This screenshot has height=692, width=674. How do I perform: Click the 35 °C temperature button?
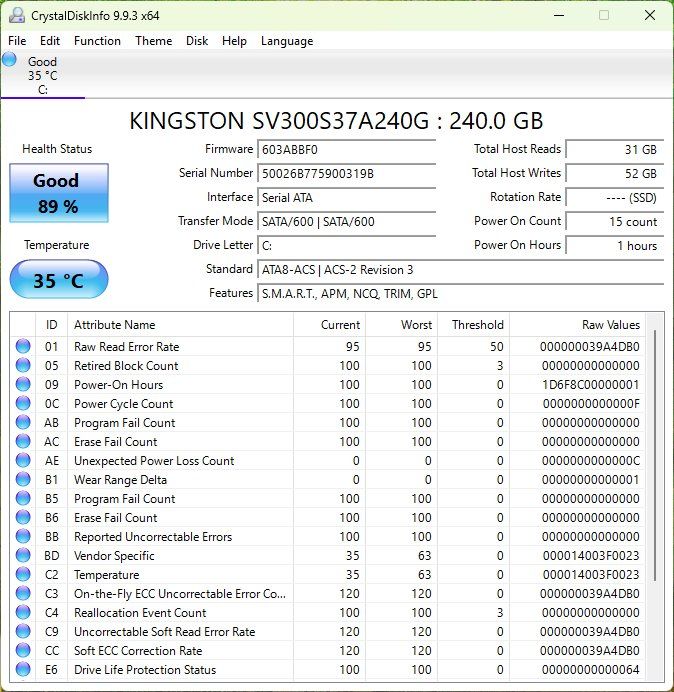[59, 279]
